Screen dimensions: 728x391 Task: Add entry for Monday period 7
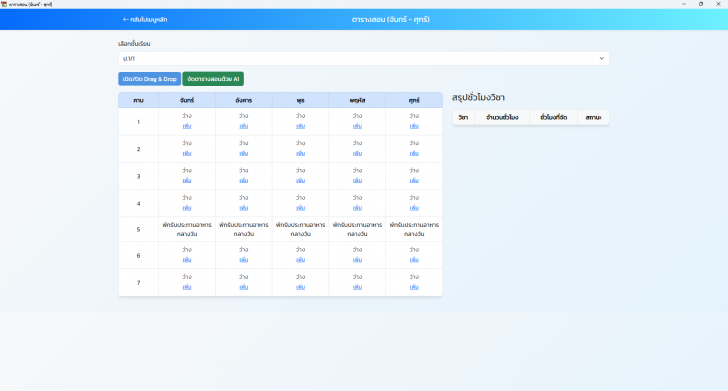[187, 287]
